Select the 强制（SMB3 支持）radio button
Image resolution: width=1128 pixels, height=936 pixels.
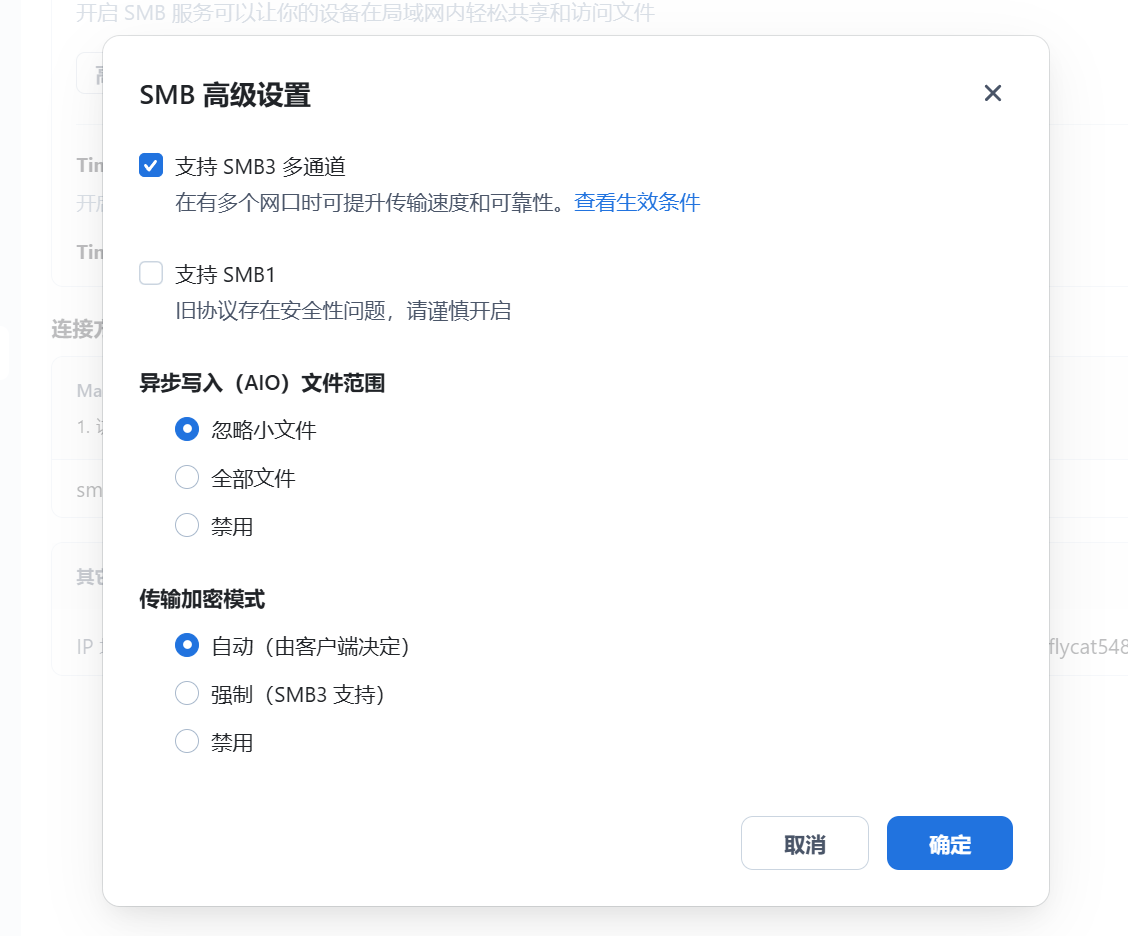click(187, 693)
